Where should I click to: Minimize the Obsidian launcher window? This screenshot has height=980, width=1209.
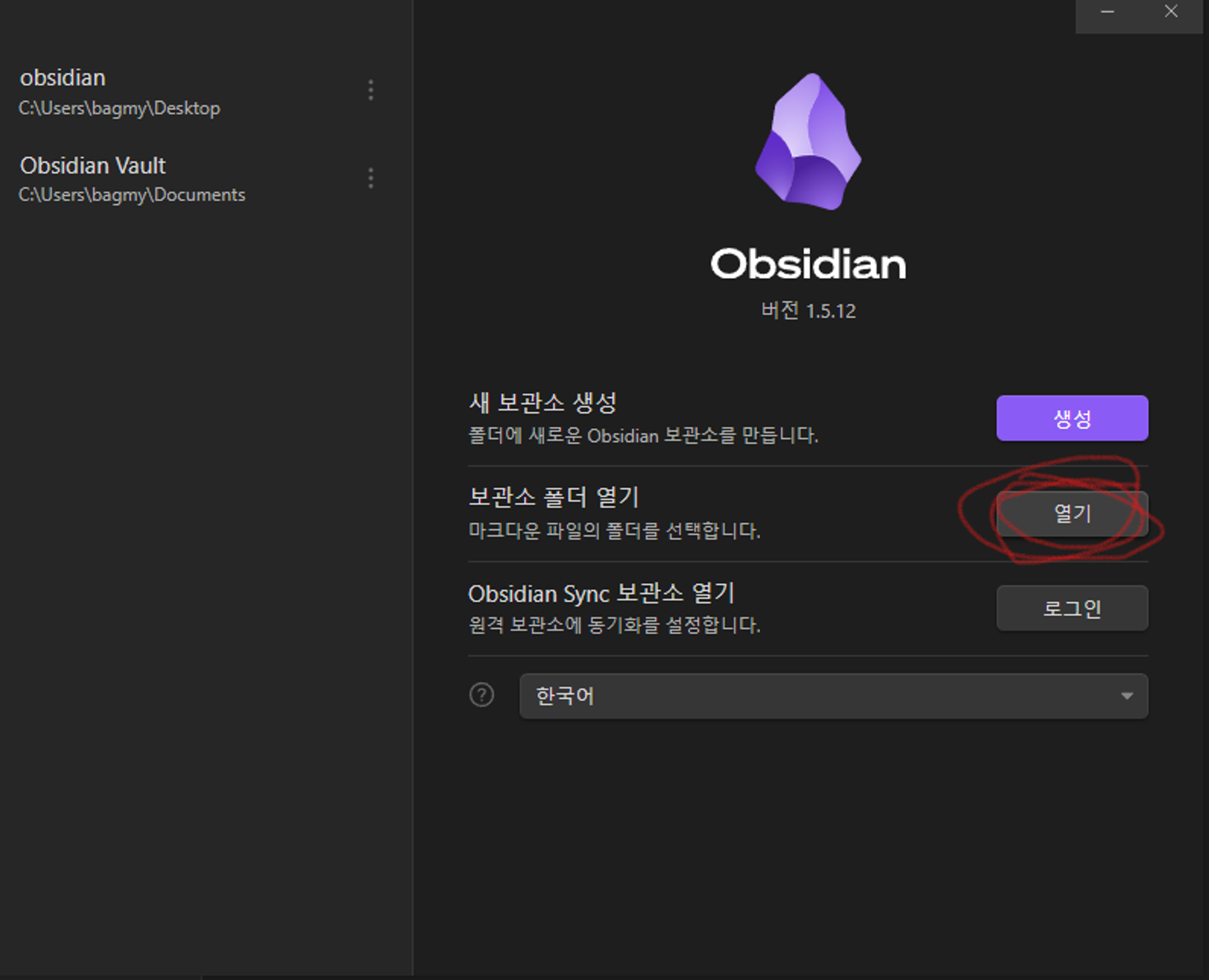(1108, 12)
